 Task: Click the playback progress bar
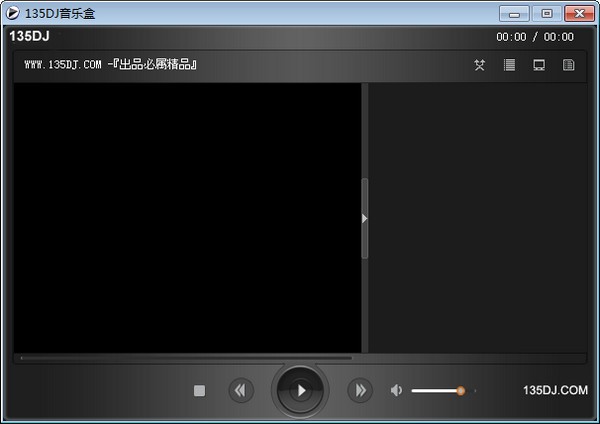(186, 358)
